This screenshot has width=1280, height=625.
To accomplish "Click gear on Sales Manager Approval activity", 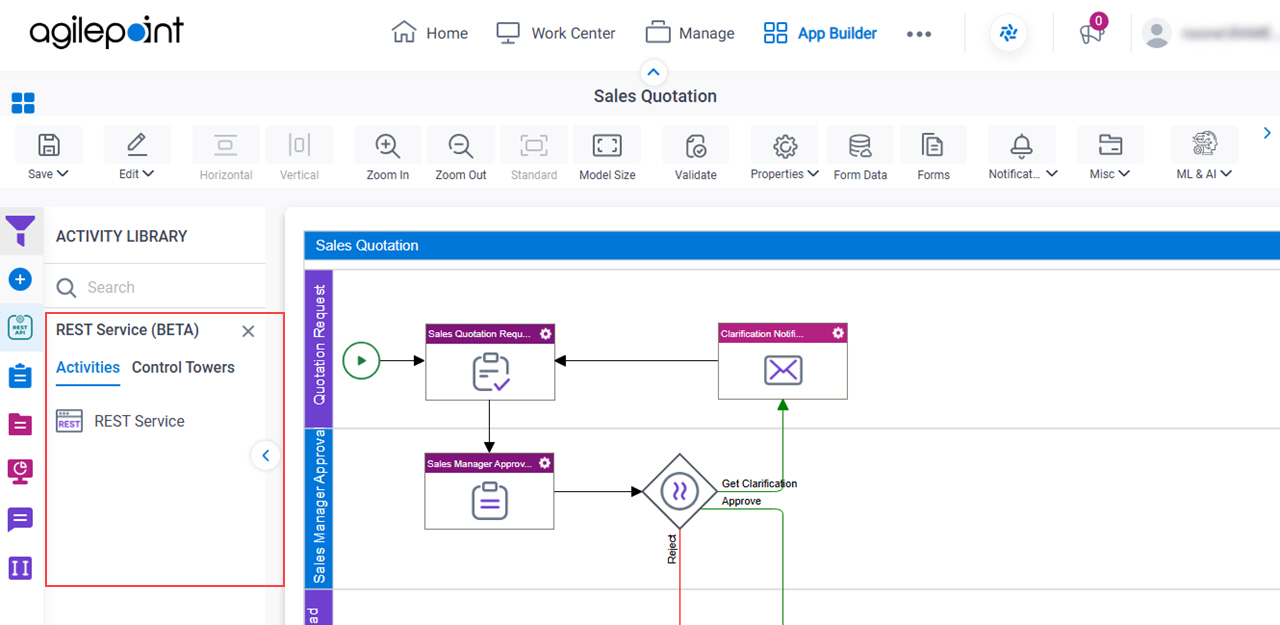I will pos(545,463).
